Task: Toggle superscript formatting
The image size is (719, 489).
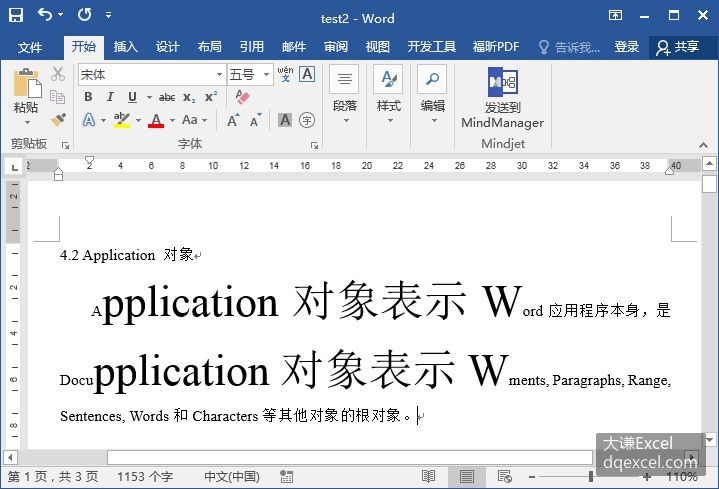Action: 211,97
